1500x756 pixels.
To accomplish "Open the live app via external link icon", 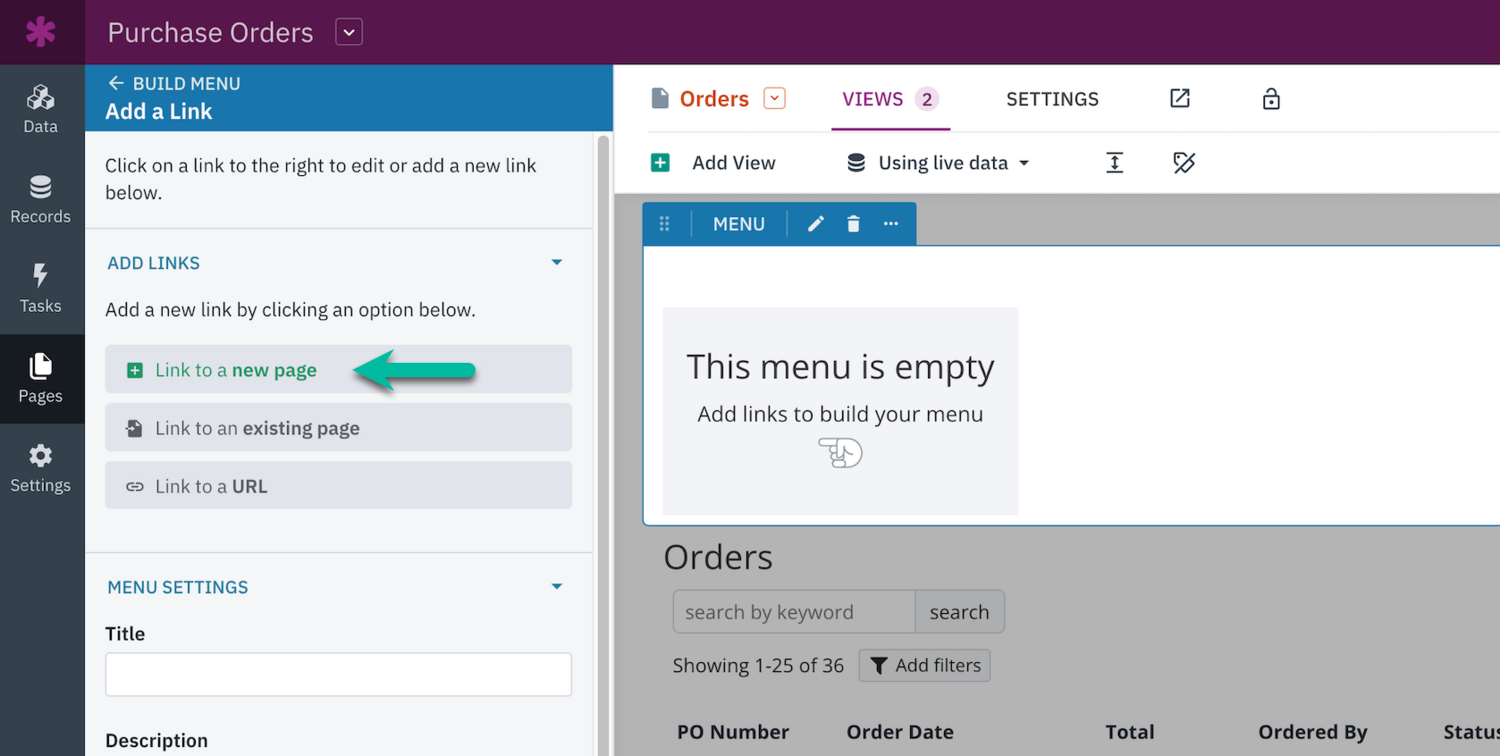I will [x=1179, y=98].
